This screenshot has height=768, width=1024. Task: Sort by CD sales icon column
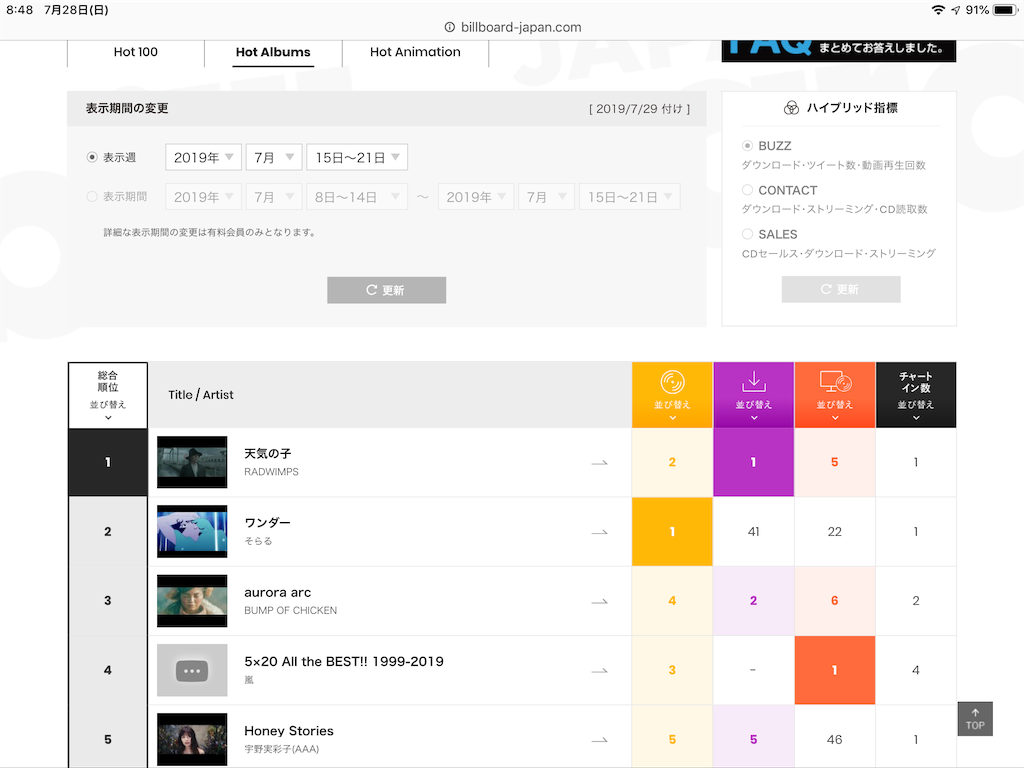[672, 395]
